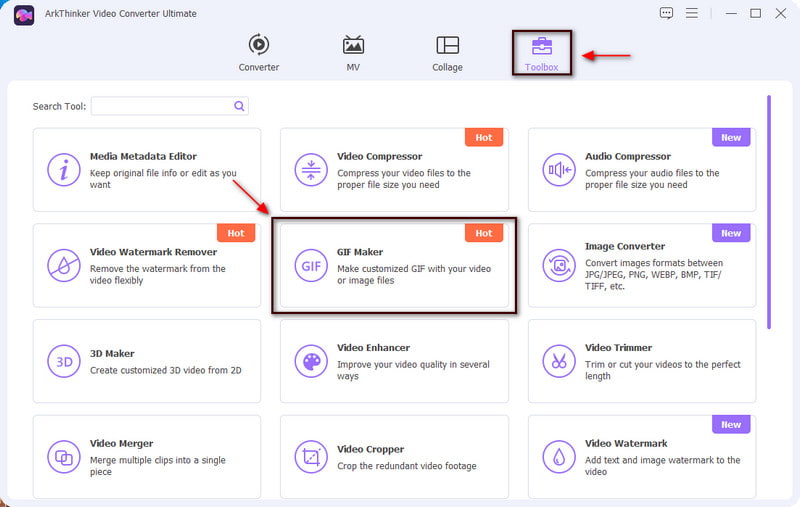Click 'Create customized 3D video' description
The height and width of the screenshot is (507, 800).
coord(166,370)
